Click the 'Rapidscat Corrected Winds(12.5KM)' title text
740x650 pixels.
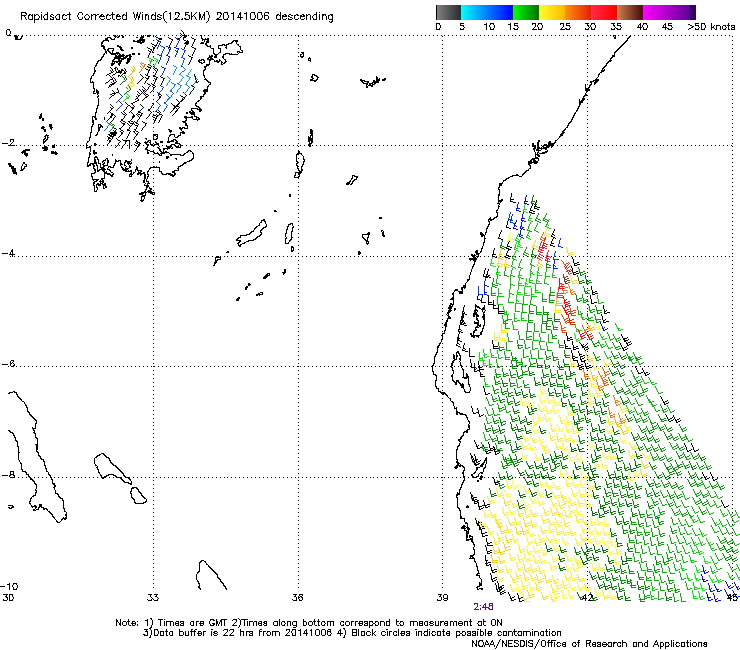[x=115, y=17]
